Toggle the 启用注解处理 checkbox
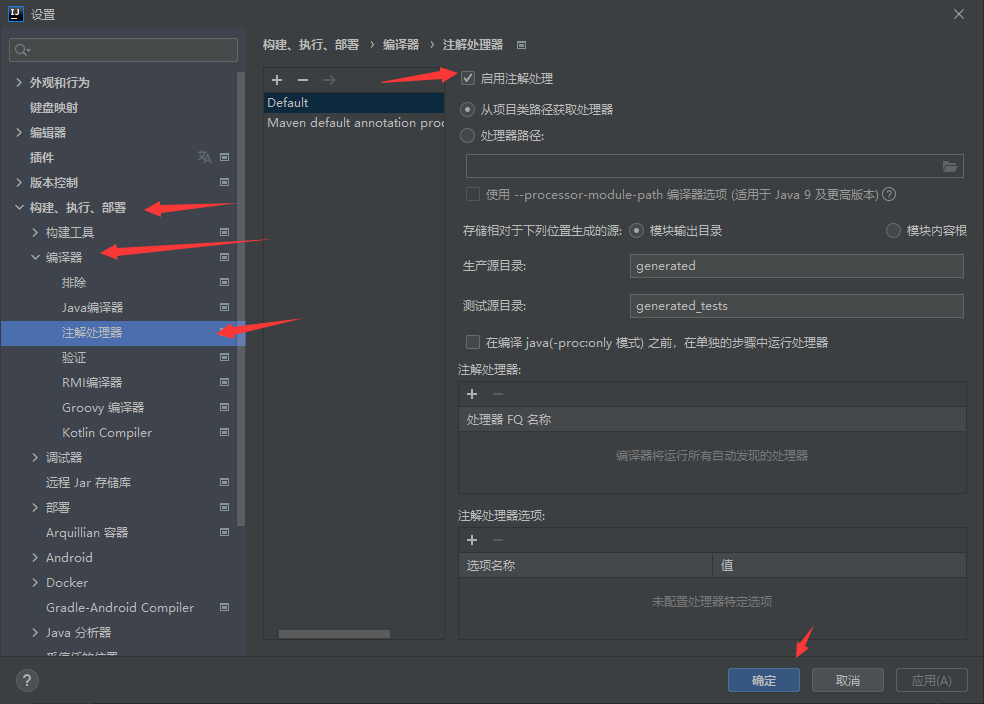Image resolution: width=984 pixels, height=704 pixels. (468, 78)
